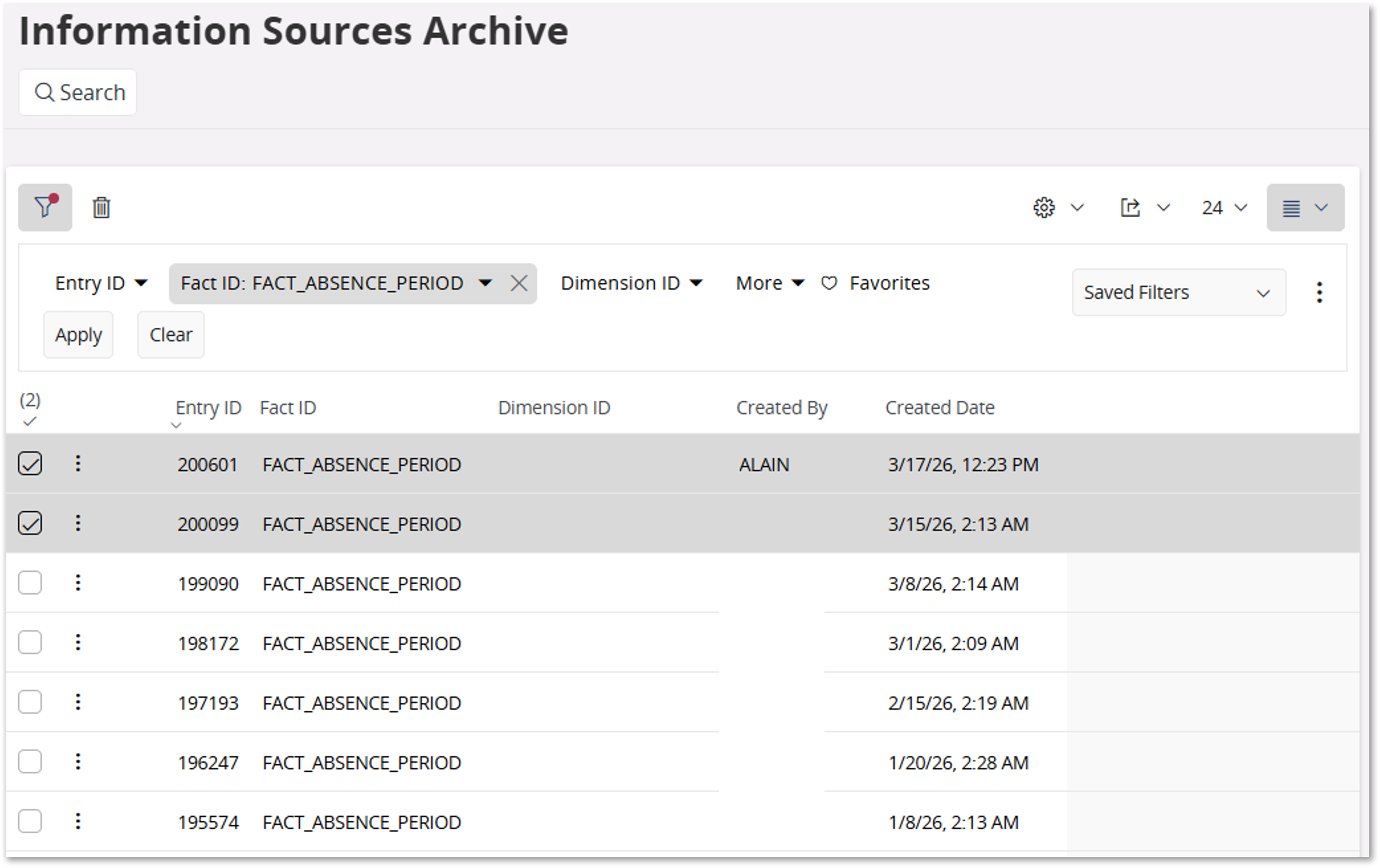Check the checkbox for entry 199090
1380x868 pixels.
pos(30,583)
